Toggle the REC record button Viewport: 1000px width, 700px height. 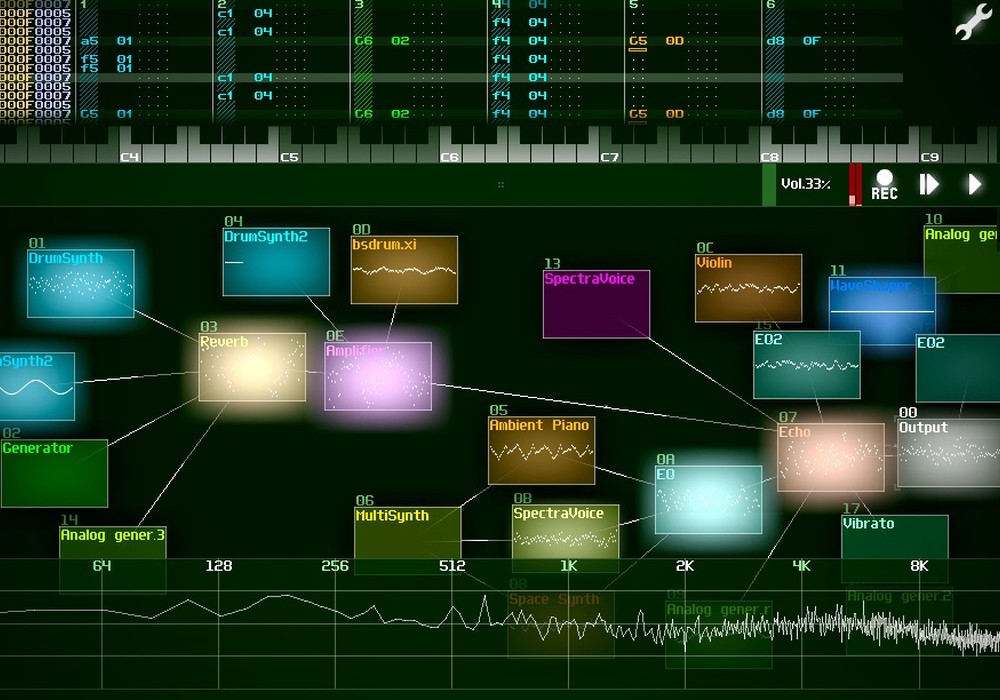coord(884,185)
